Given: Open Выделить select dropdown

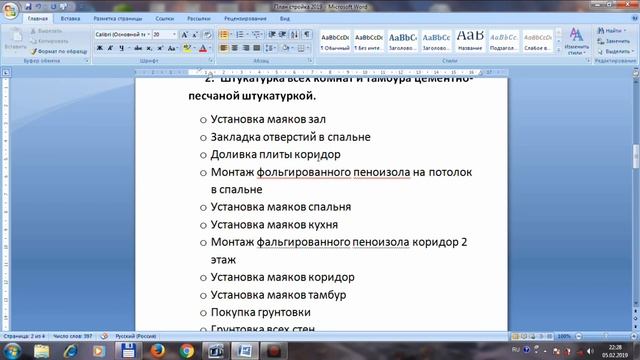Looking at the screenshot, I should [616, 51].
